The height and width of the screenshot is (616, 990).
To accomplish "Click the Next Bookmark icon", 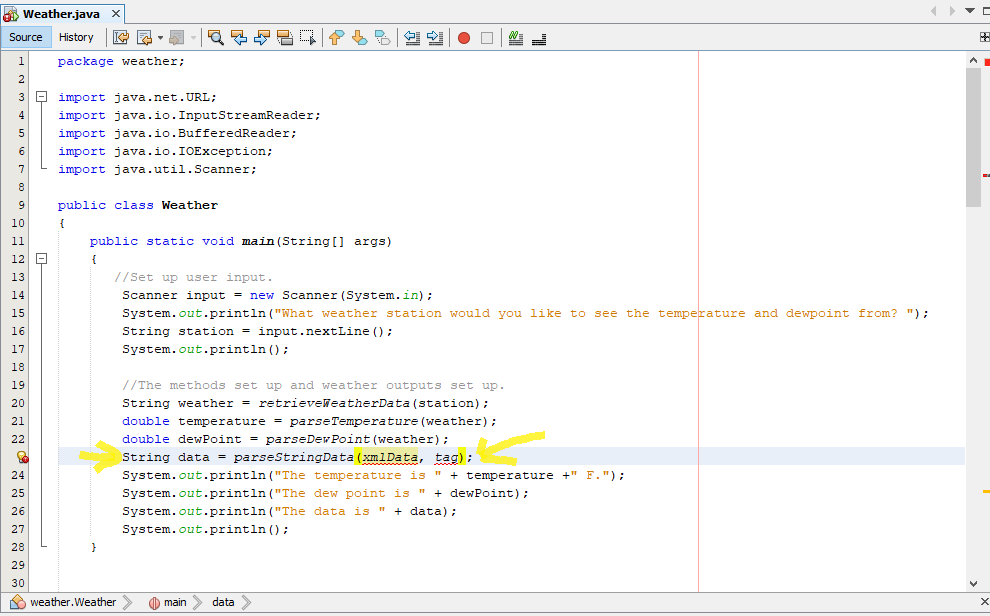I will (x=359, y=37).
